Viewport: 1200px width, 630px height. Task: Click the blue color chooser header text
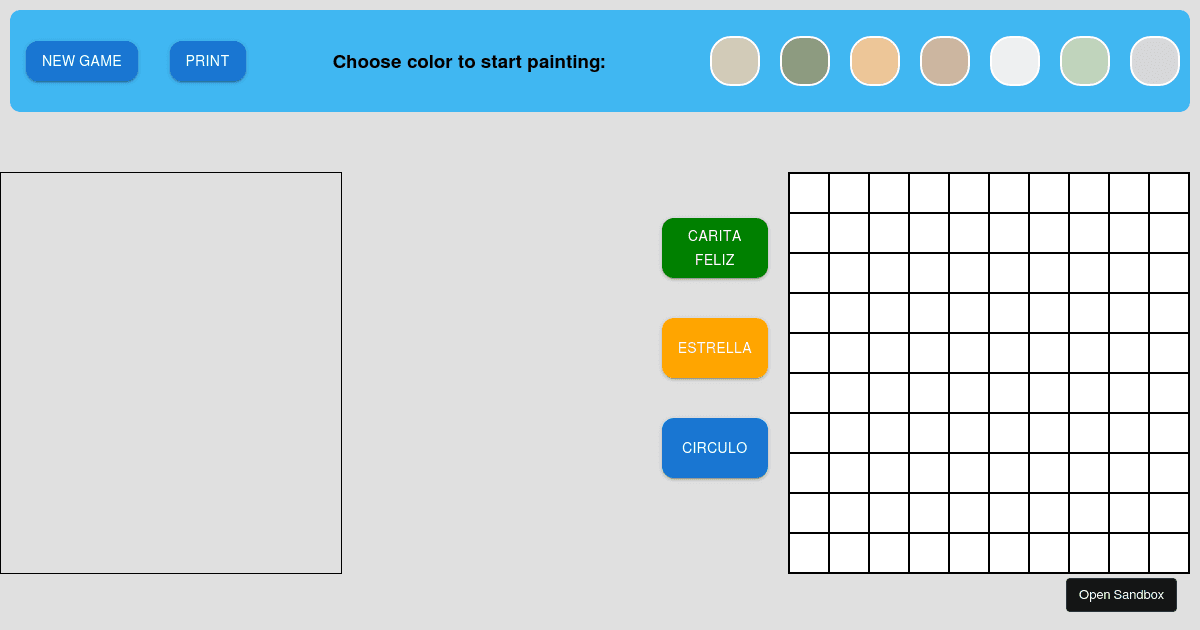(x=469, y=62)
